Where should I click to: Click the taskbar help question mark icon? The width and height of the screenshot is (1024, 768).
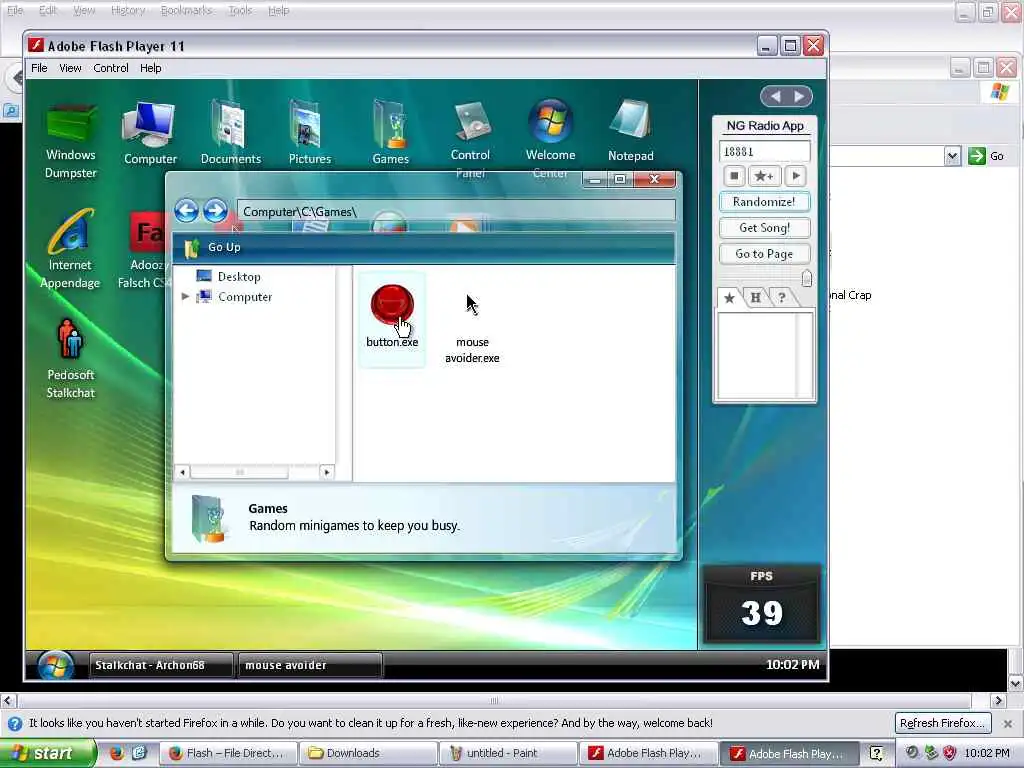[x=876, y=754]
